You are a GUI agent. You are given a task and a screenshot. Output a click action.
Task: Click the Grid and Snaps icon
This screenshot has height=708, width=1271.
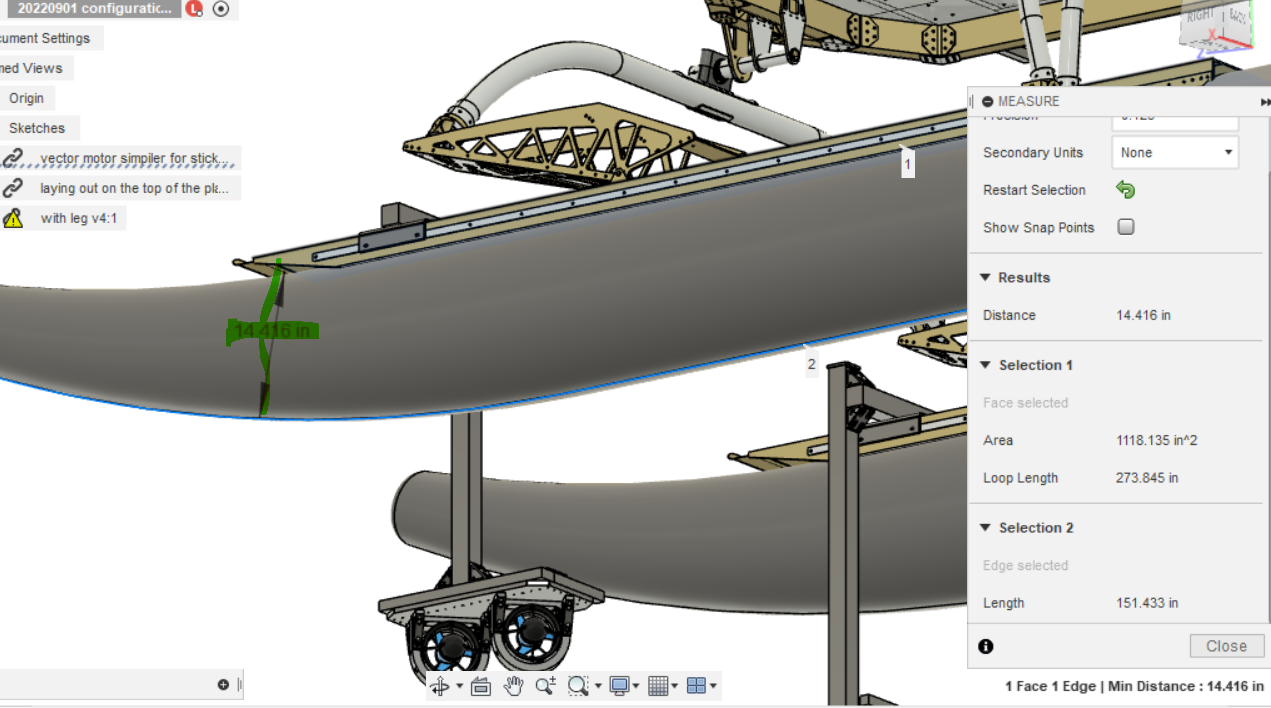(x=657, y=686)
